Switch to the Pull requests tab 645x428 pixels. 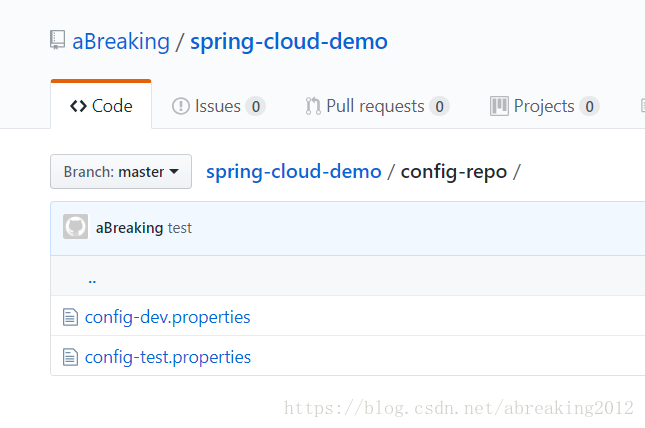(377, 106)
